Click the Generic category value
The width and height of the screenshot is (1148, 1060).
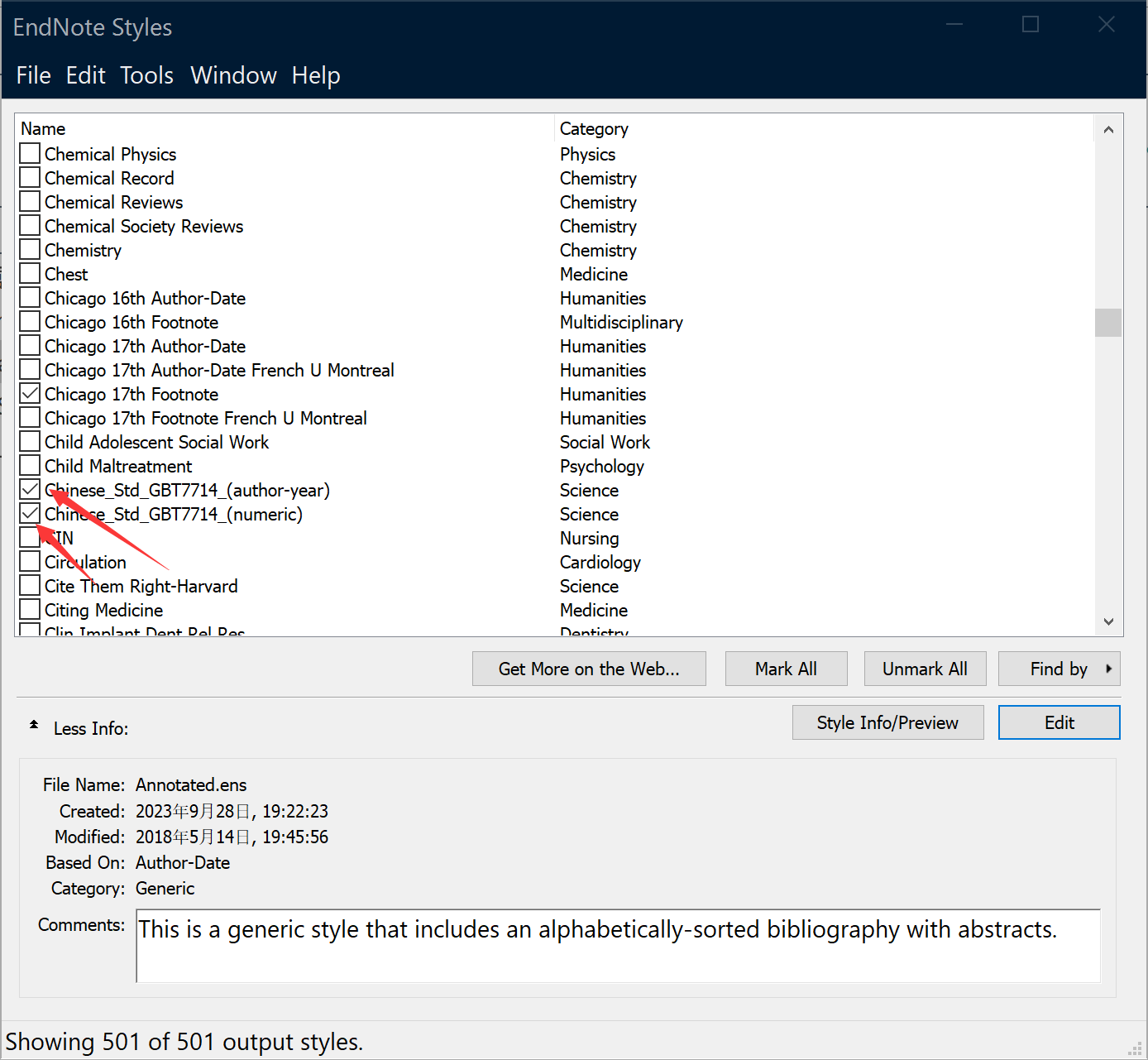(x=165, y=888)
